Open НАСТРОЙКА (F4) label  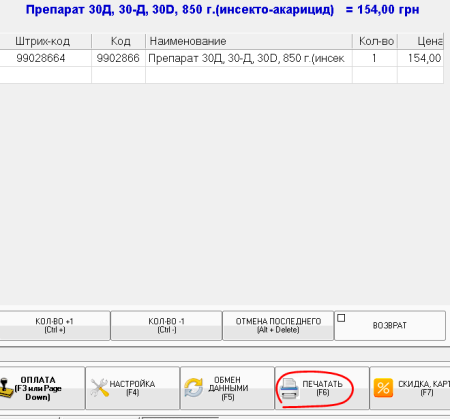tap(132, 388)
